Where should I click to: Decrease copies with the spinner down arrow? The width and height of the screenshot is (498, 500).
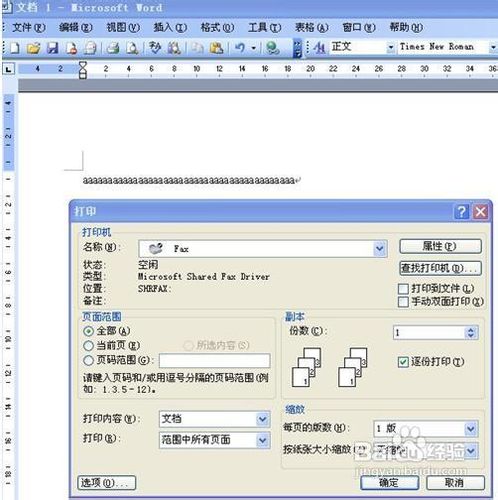pyautogui.click(x=471, y=336)
